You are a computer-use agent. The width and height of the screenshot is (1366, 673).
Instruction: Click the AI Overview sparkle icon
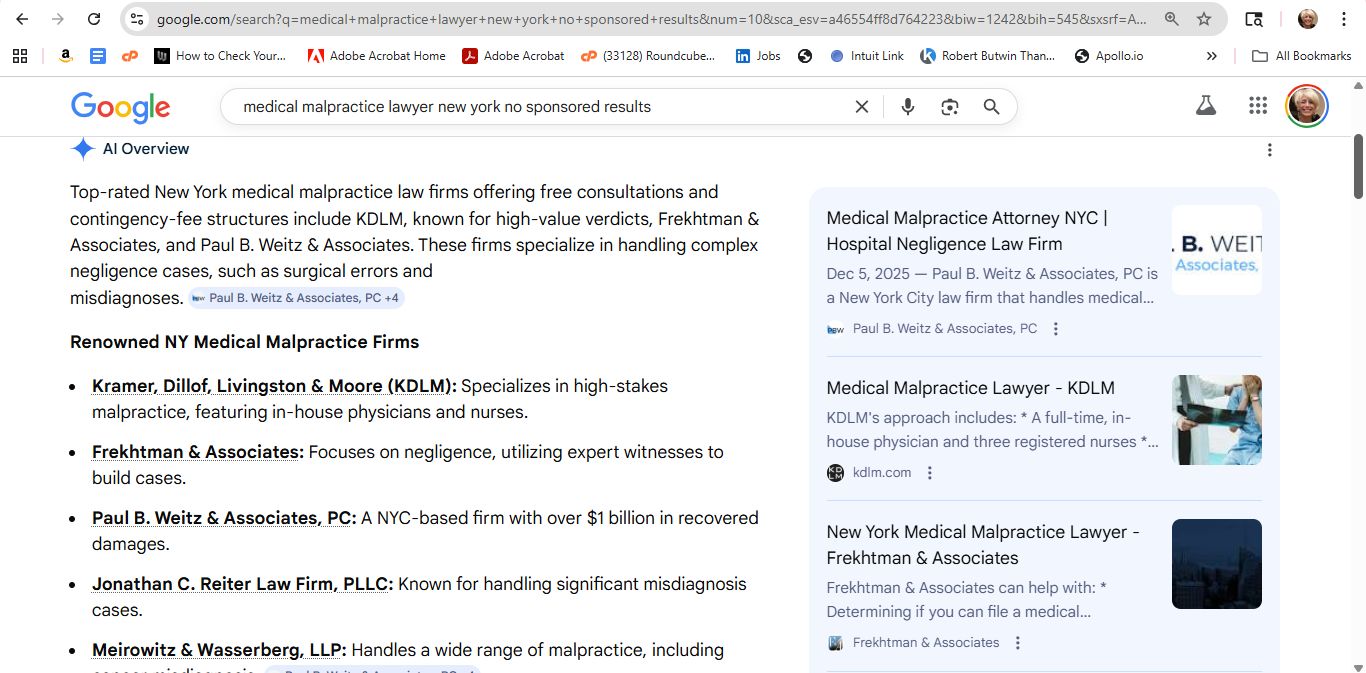(x=83, y=149)
